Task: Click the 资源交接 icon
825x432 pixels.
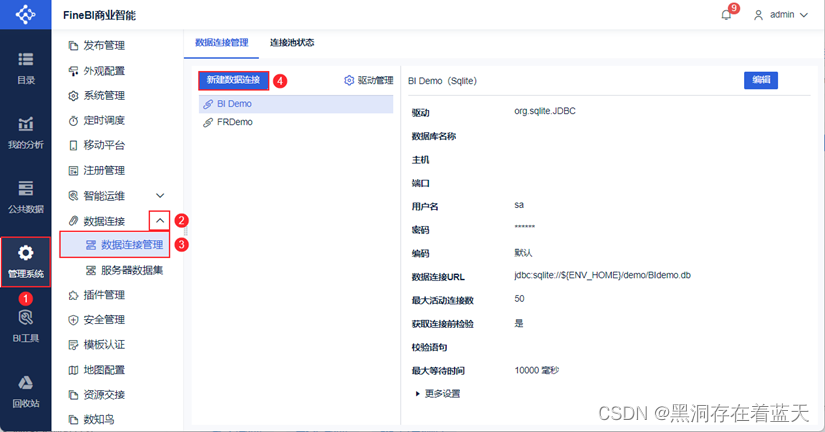Action: (73, 395)
